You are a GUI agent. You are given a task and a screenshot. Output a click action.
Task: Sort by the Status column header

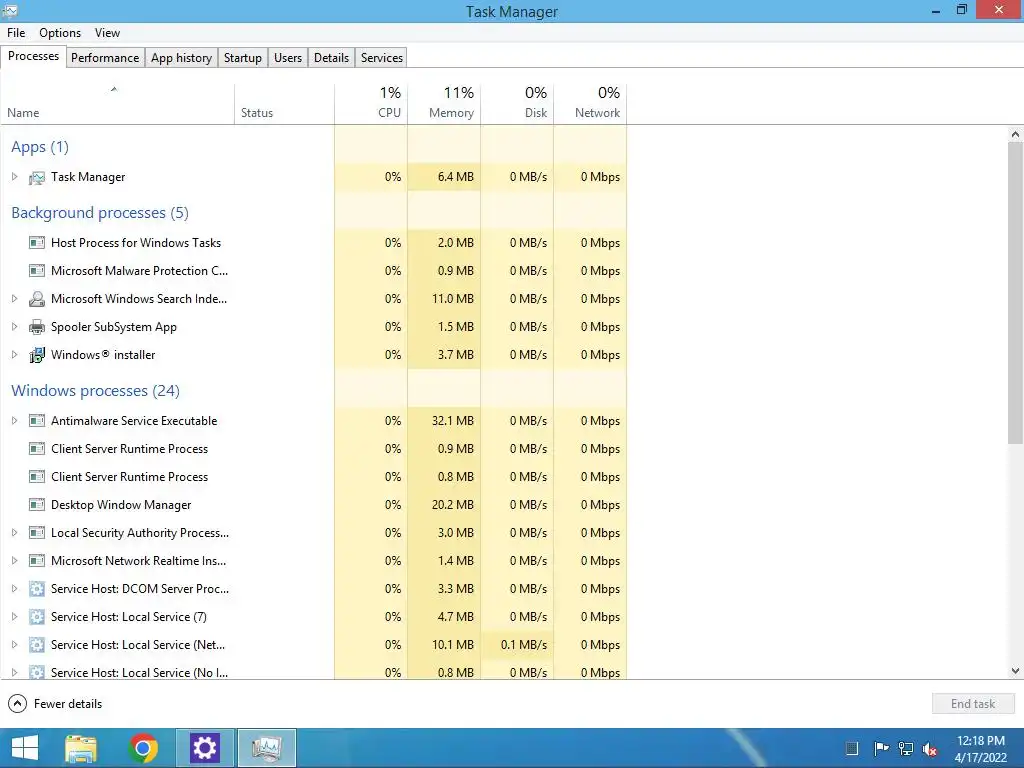pos(284,104)
